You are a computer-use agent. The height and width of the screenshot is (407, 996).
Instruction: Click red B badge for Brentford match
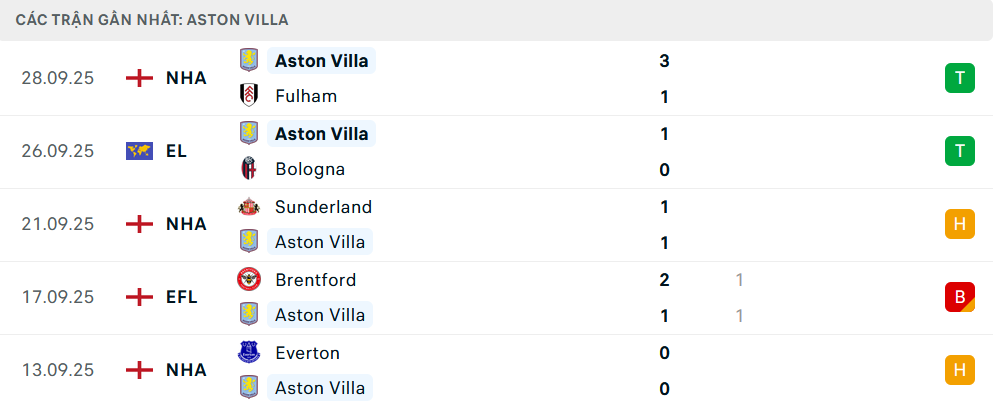pos(959,297)
